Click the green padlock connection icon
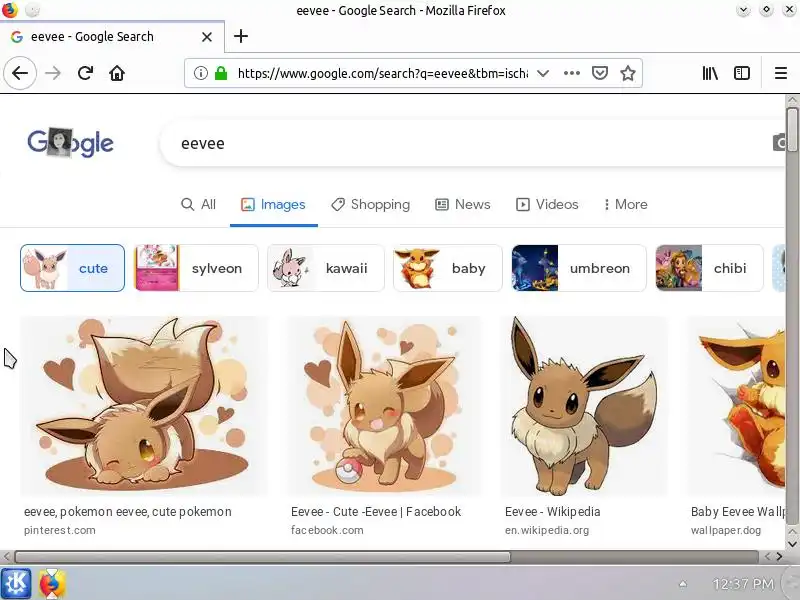This screenshot has height=600, width=800. click(x=221, y=73)
